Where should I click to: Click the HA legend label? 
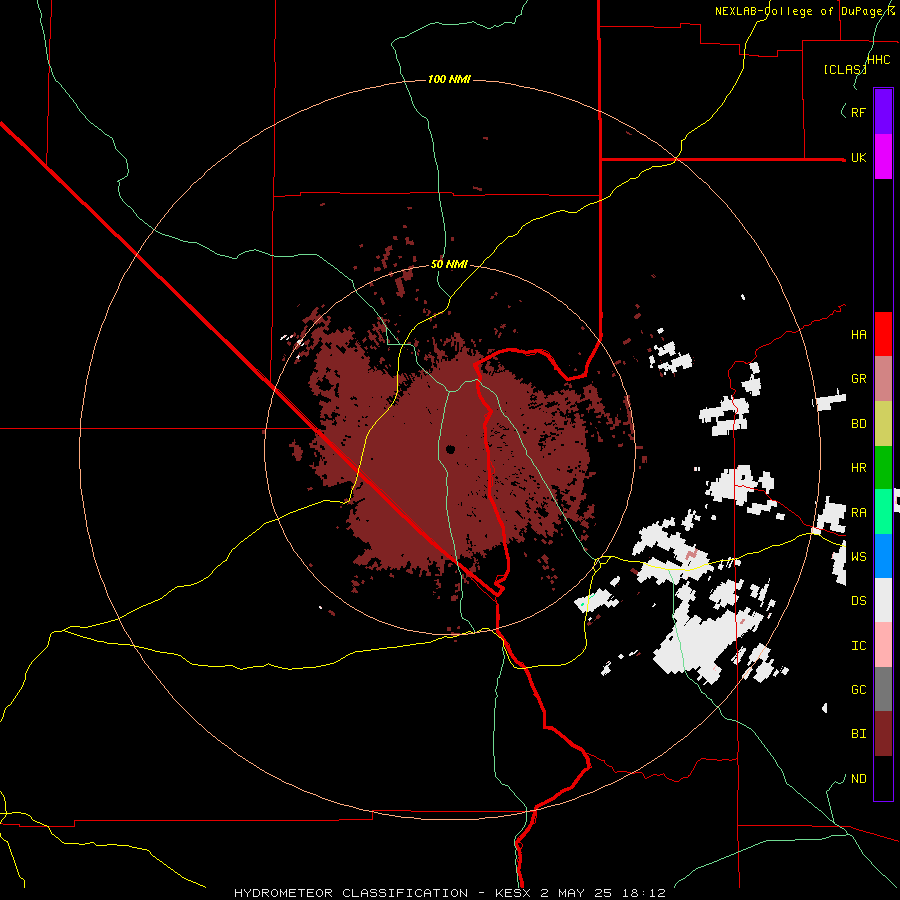coord(858,335)
